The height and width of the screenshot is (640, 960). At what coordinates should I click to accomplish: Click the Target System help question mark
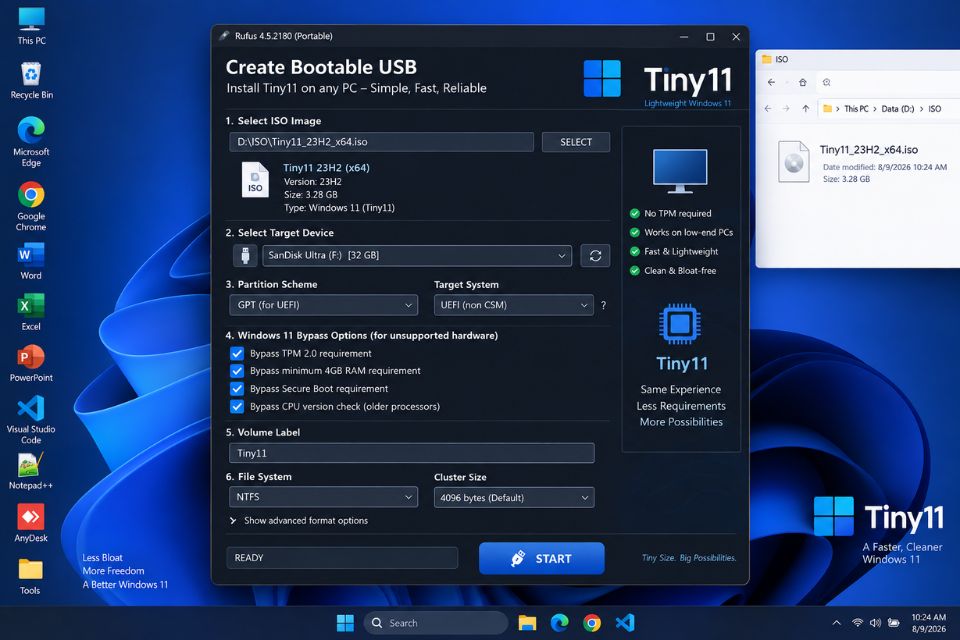pos(604,305)
